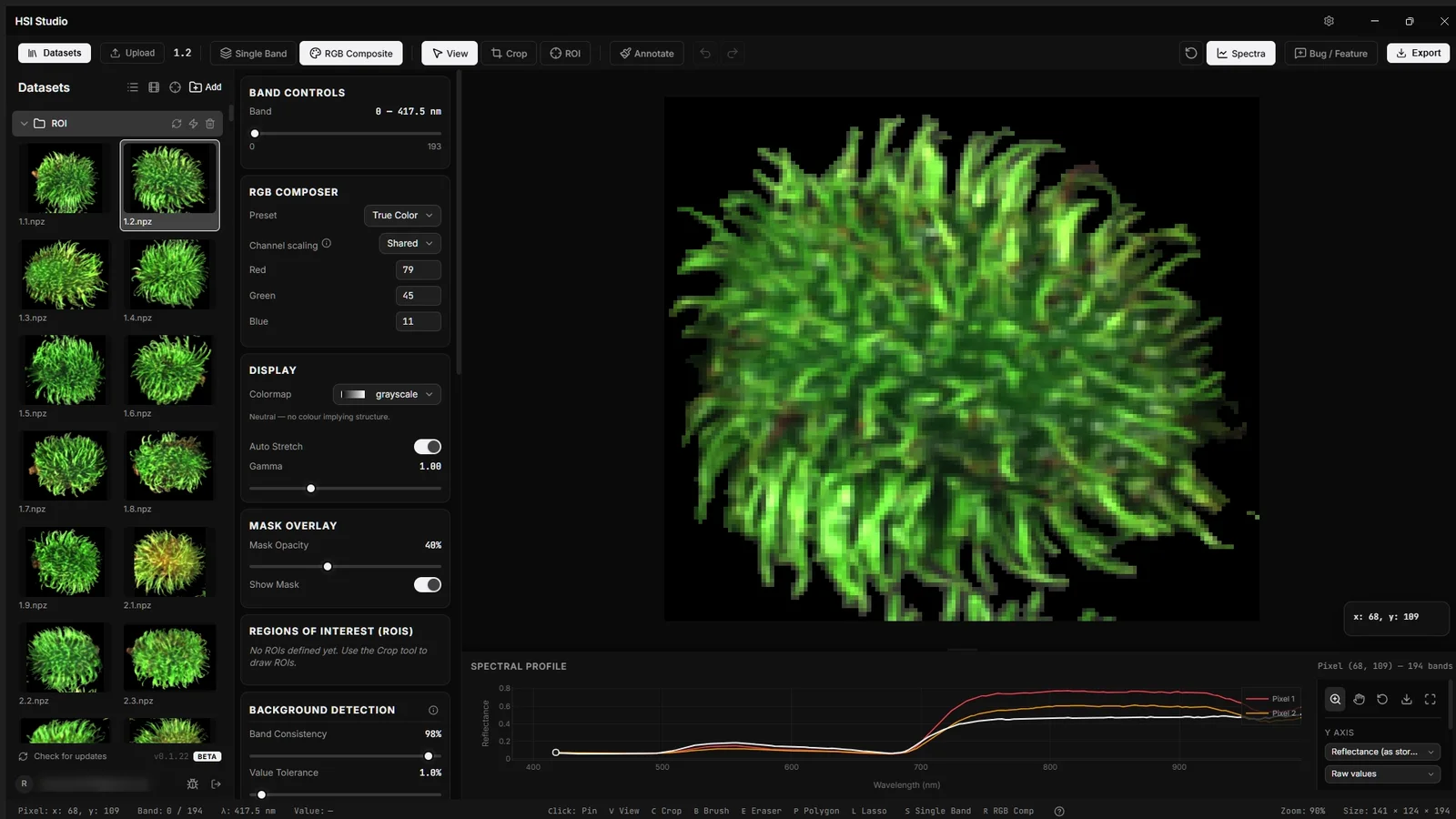The width and height of the screenshot is (1456, 819).
Task: Switch datasets to list view icon
Action: [x=133, y=87]
